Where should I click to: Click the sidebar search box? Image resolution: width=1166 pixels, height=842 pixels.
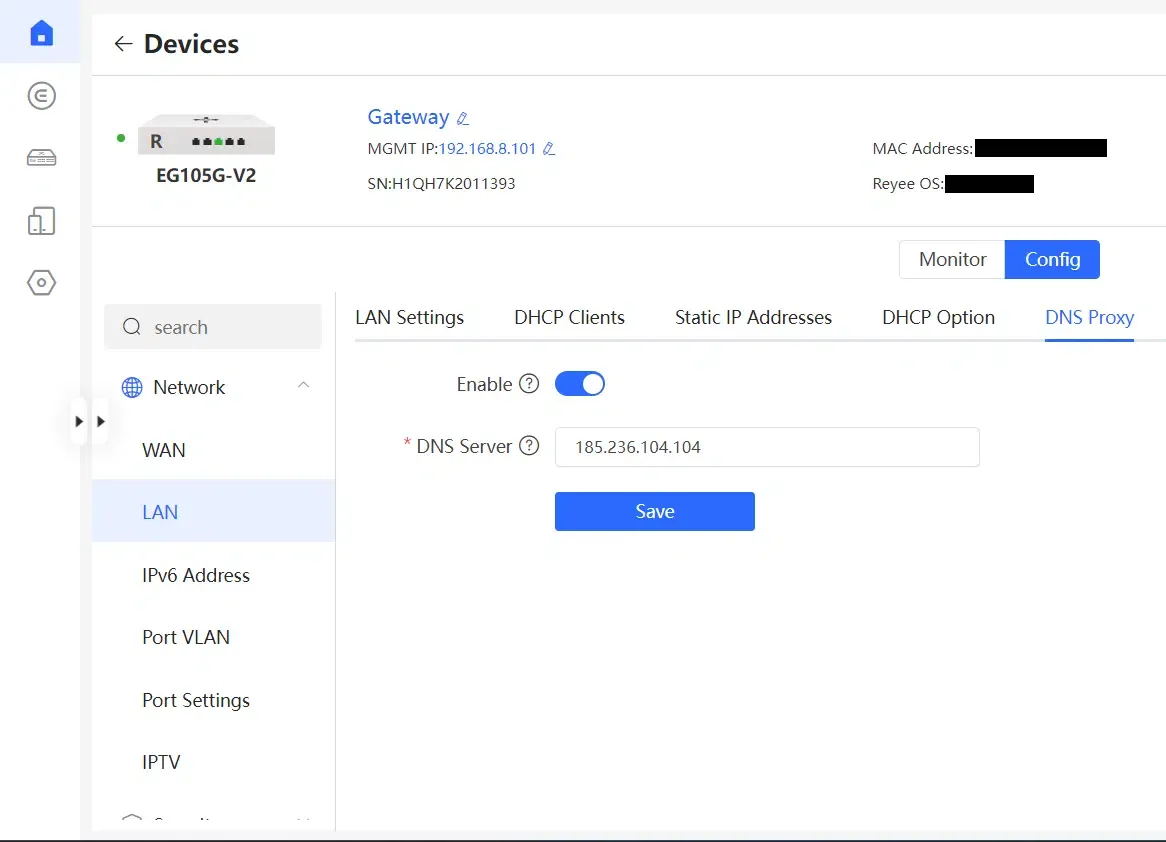pos(213,327)
